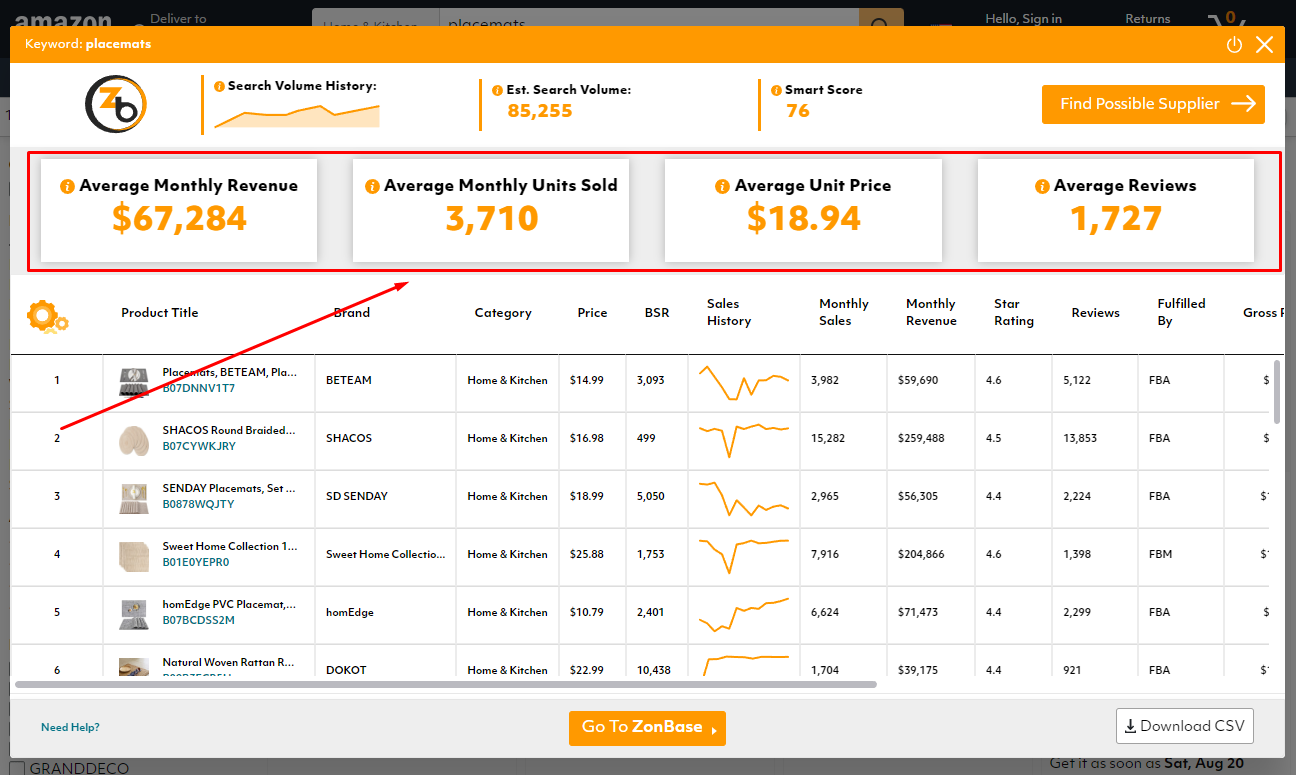This screenshot has width=1296, height=775.
Task: Sort by Price column header
Action: point(592,313)
